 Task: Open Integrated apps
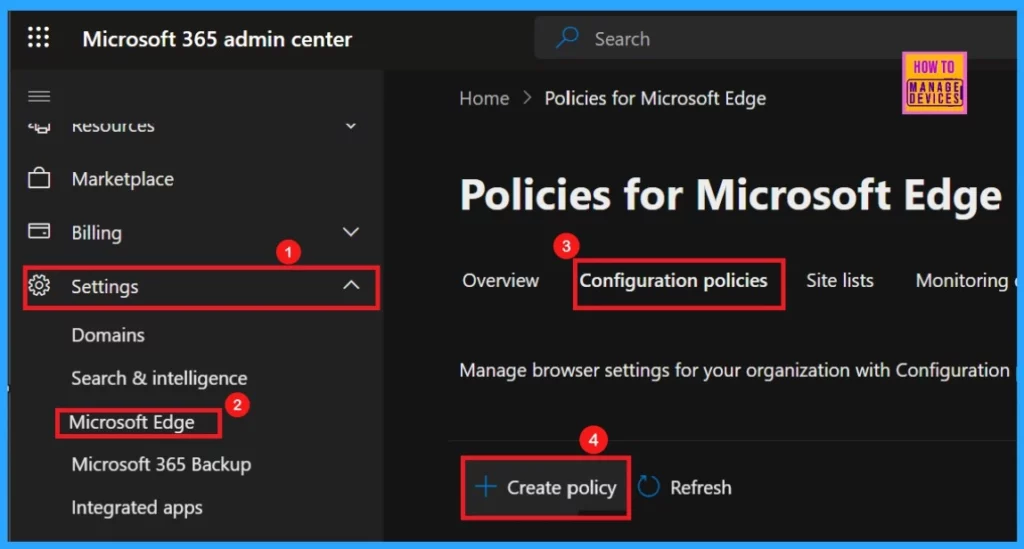pyautogui.click(x=137, y=508)
